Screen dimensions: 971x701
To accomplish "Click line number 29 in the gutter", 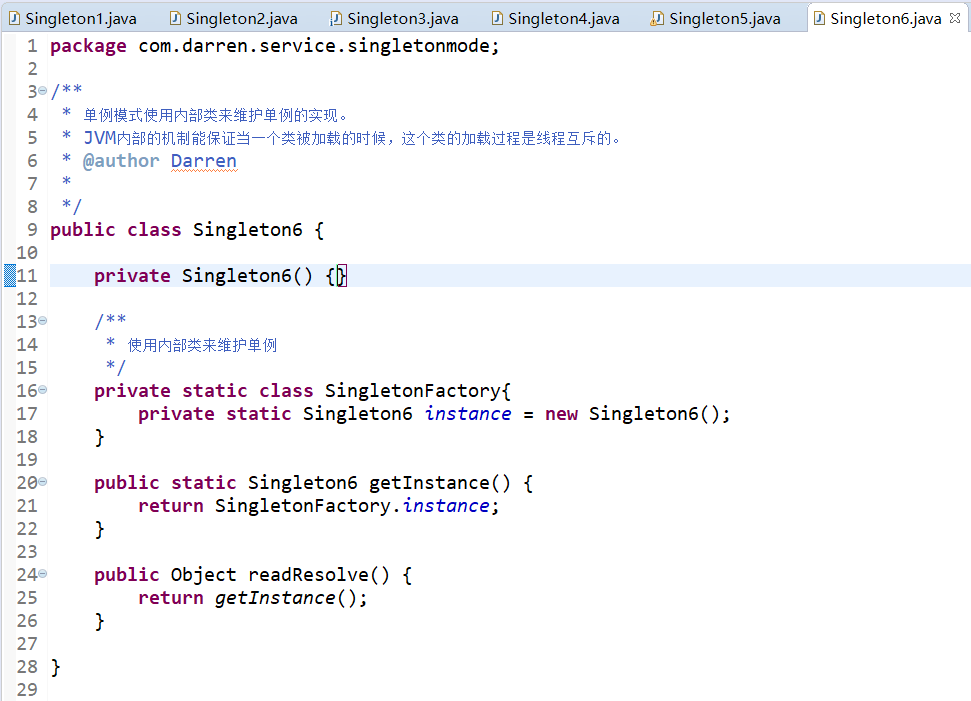I will pos(27,690).
